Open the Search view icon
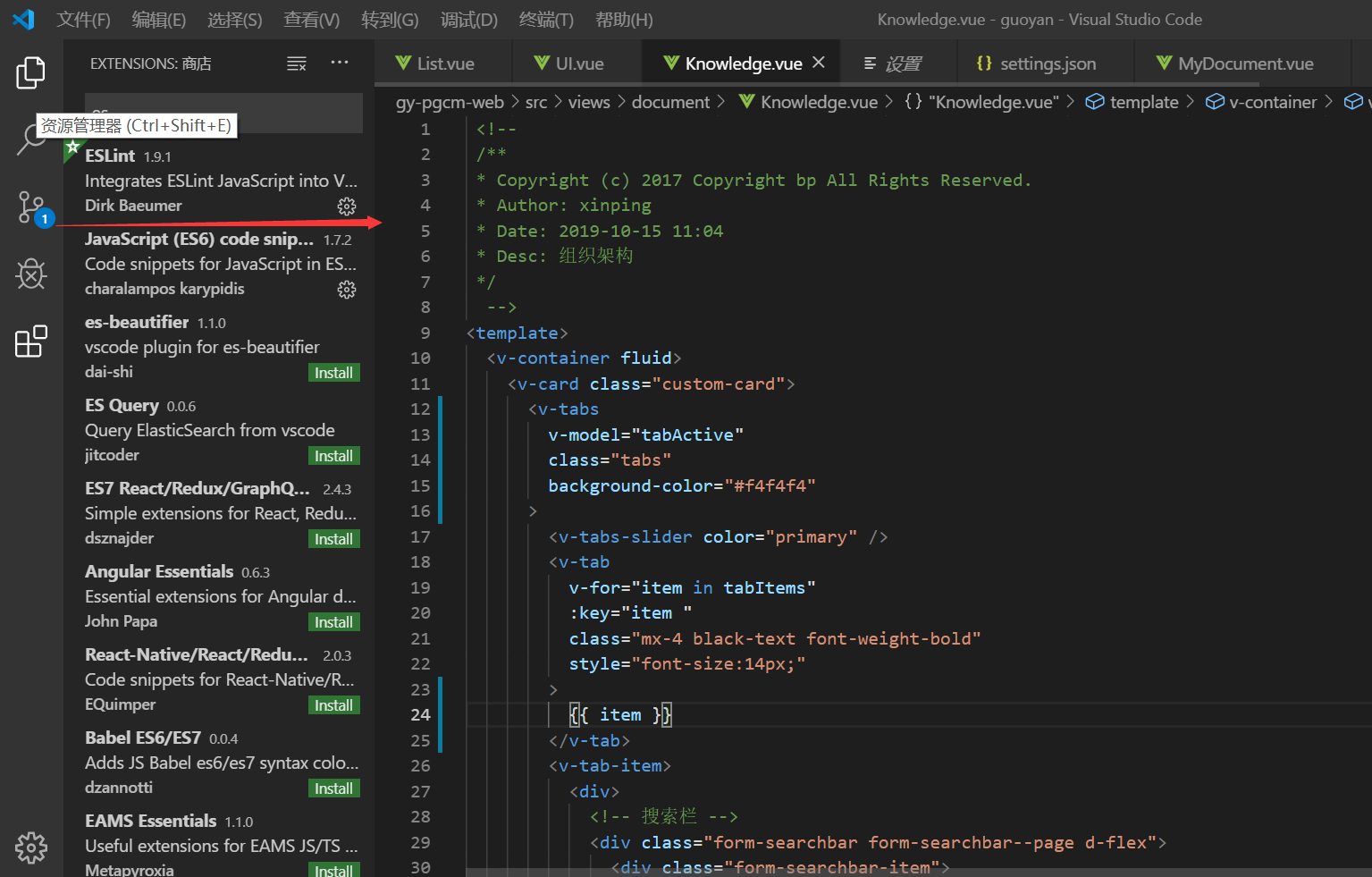Screen dimensions: 1372x877 tap(31, 140)
